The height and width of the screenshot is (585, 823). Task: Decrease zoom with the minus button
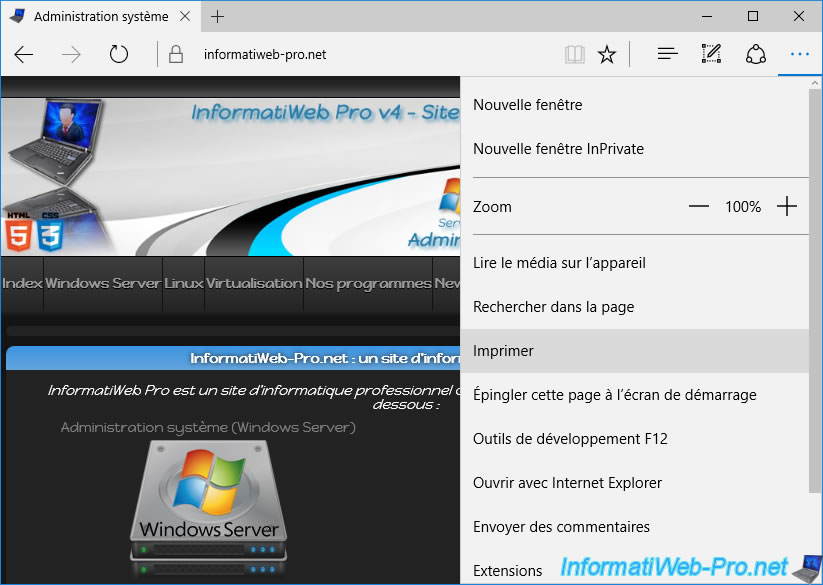click(699, 207)
